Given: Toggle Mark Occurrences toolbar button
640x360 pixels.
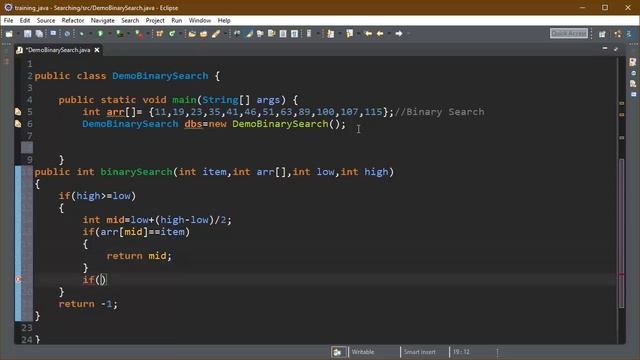Looking at the screenshot, I should 249,34.
